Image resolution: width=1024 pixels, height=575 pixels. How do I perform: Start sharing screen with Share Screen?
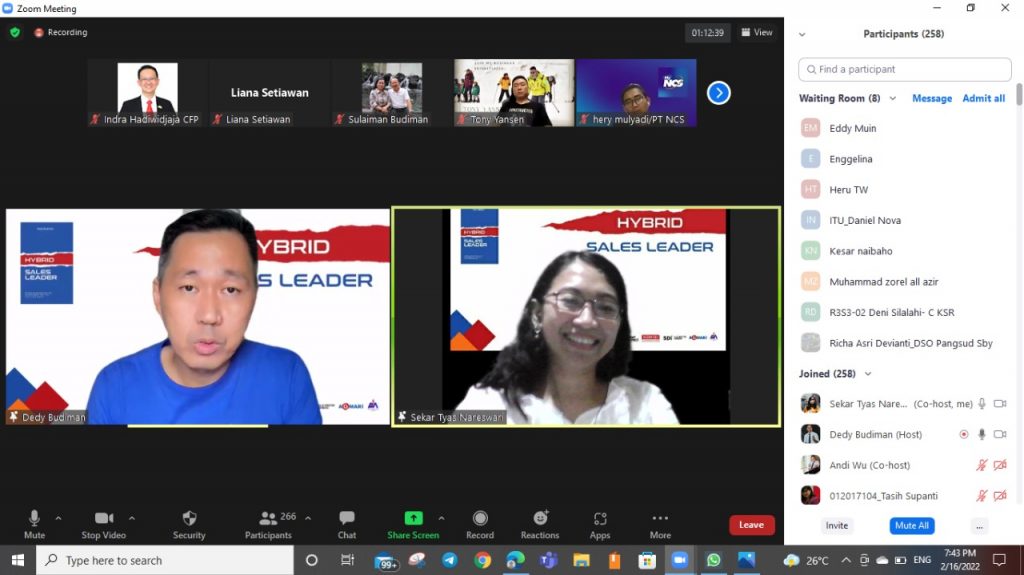(413, 523)
